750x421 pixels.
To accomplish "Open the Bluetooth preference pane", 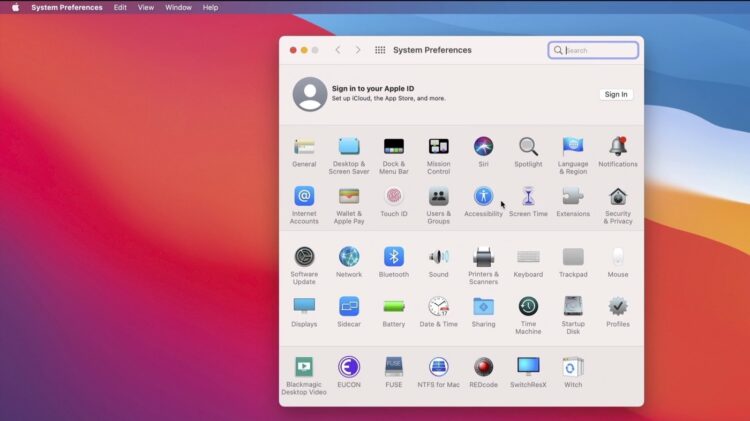I will [x=394, y=257].
